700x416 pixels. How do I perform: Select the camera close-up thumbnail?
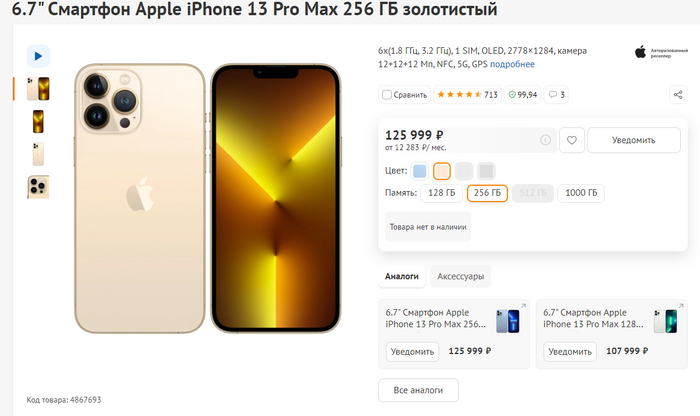(x=38, y=187)
